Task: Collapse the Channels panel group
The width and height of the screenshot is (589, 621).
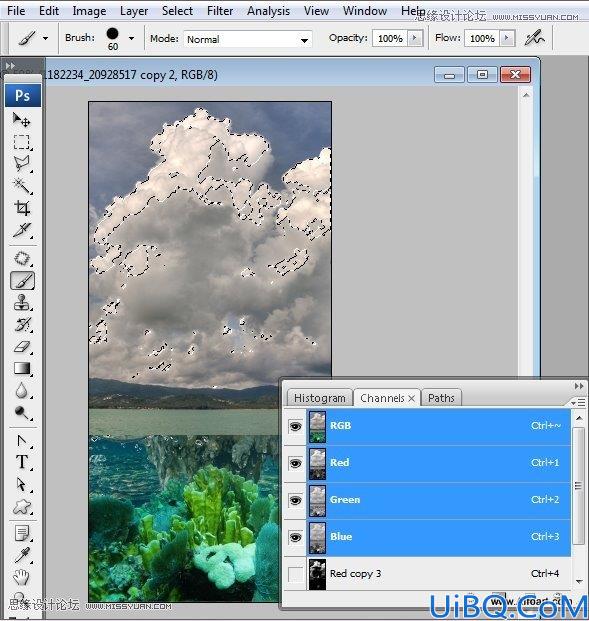Action: point(578,385)
